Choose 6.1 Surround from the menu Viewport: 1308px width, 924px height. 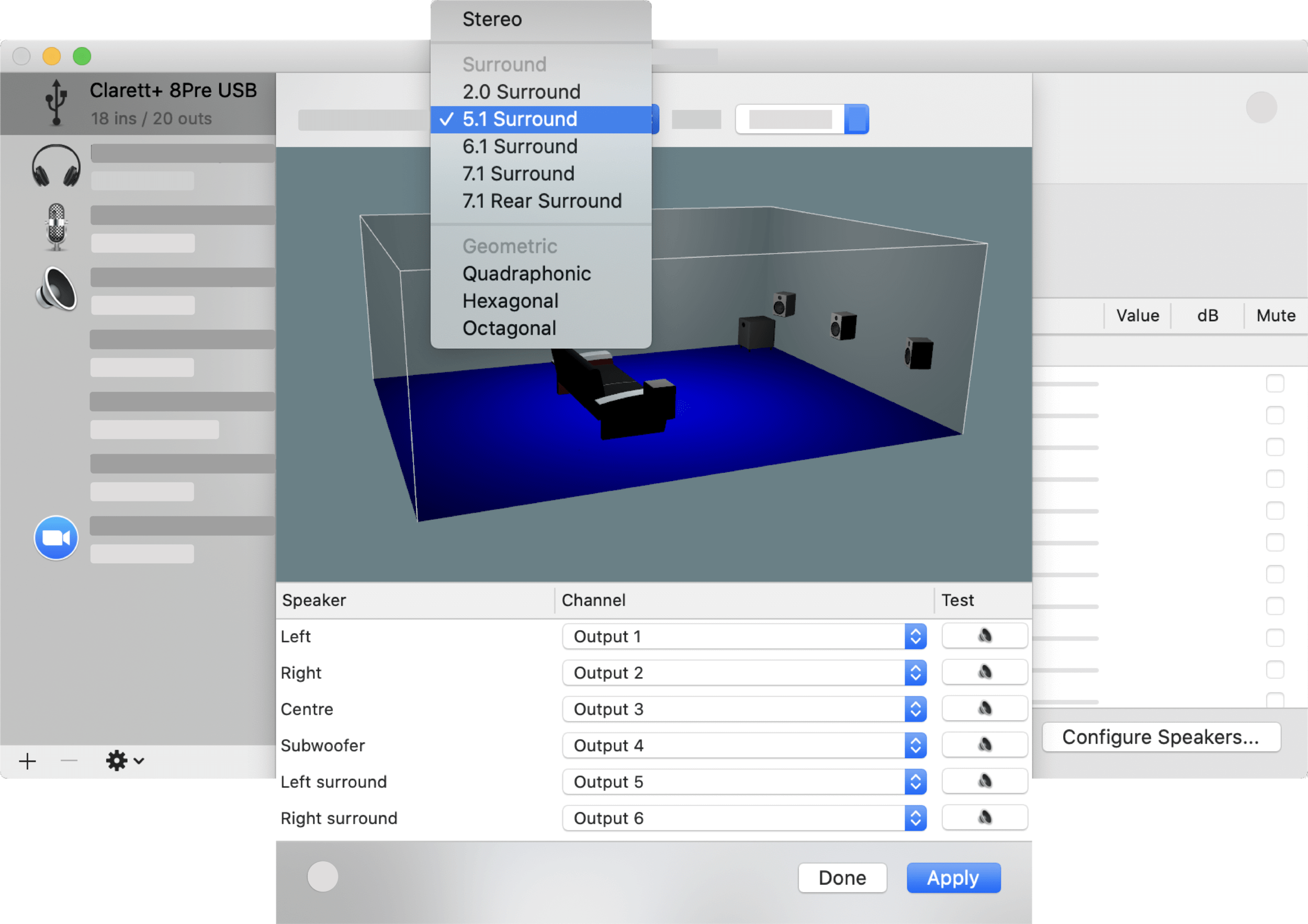point(540,146)
